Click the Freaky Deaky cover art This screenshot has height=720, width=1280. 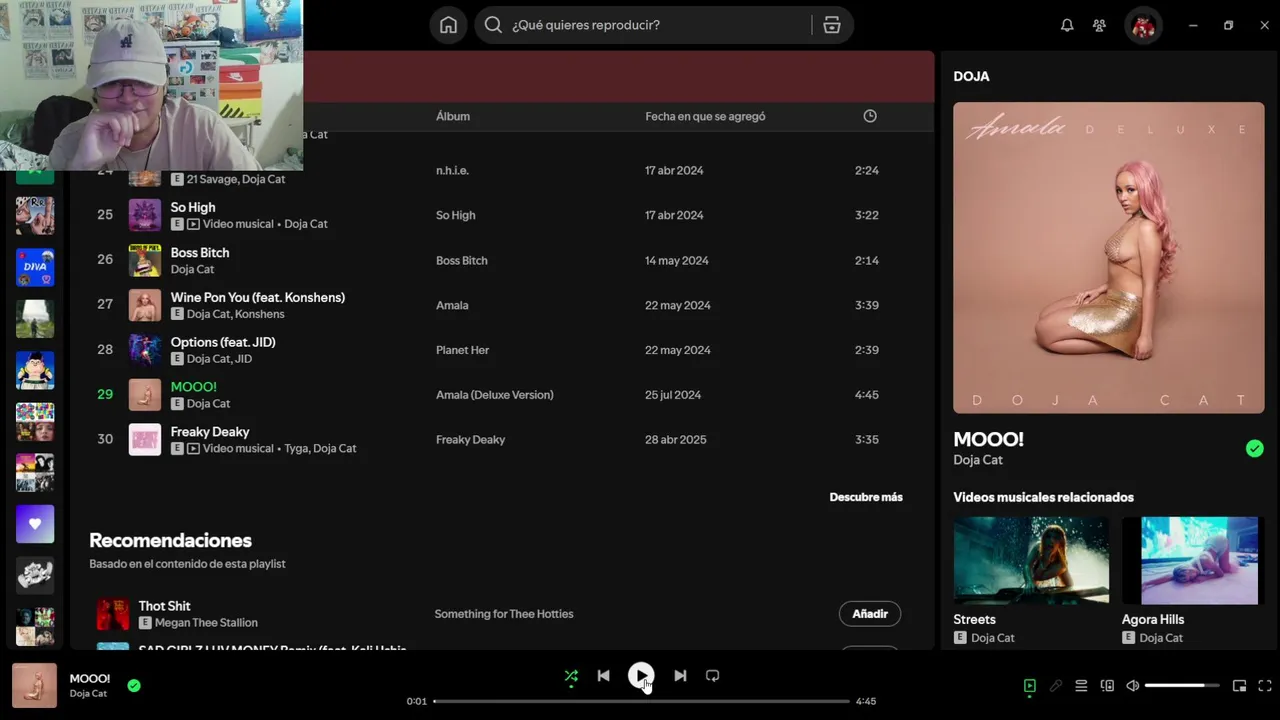[x=145, y=439]
